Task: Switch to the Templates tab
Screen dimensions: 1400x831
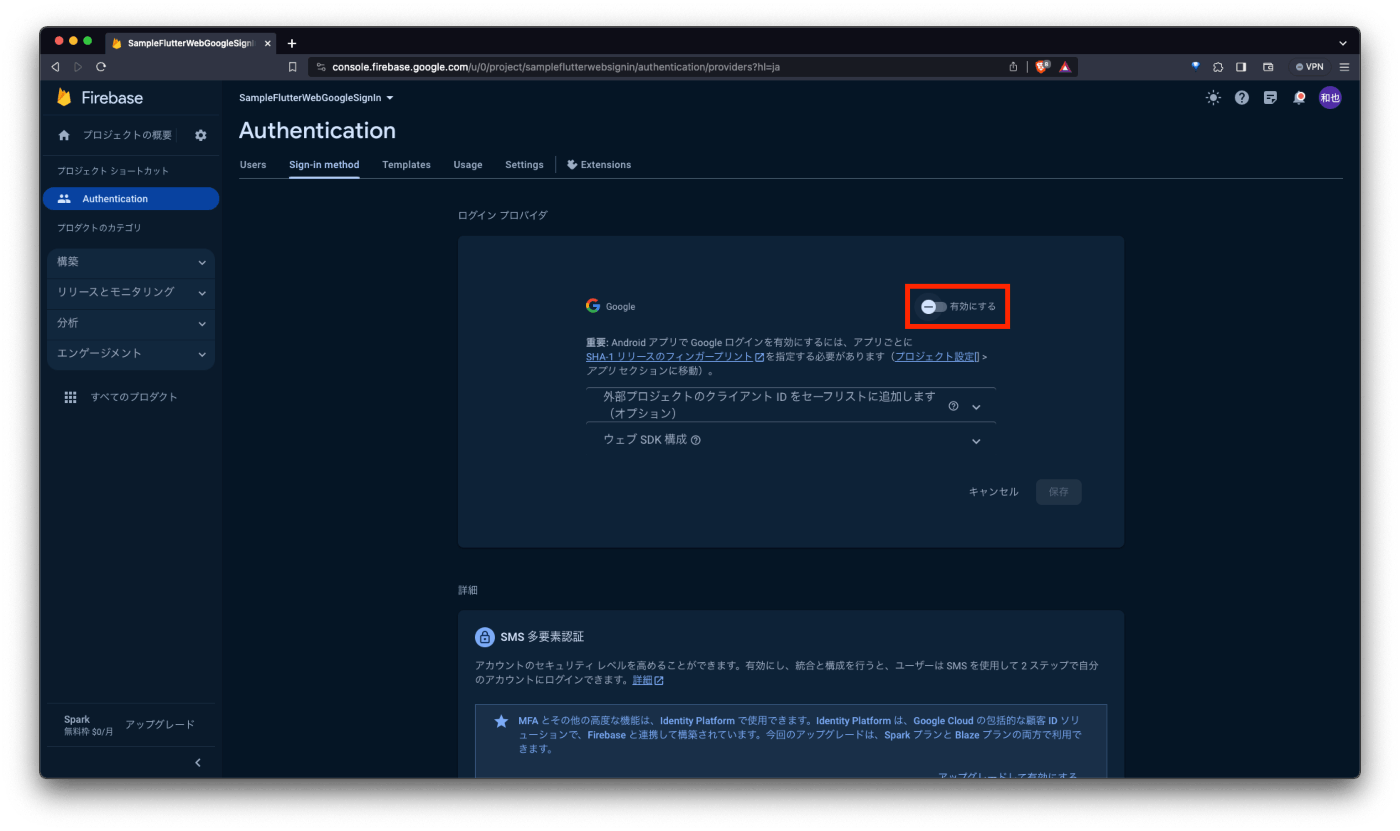Action: tap(406, 165)
